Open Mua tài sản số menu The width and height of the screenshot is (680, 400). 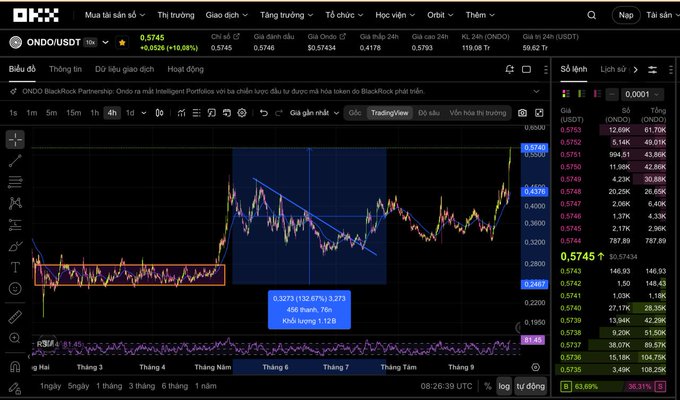click(x=115, y=15)
